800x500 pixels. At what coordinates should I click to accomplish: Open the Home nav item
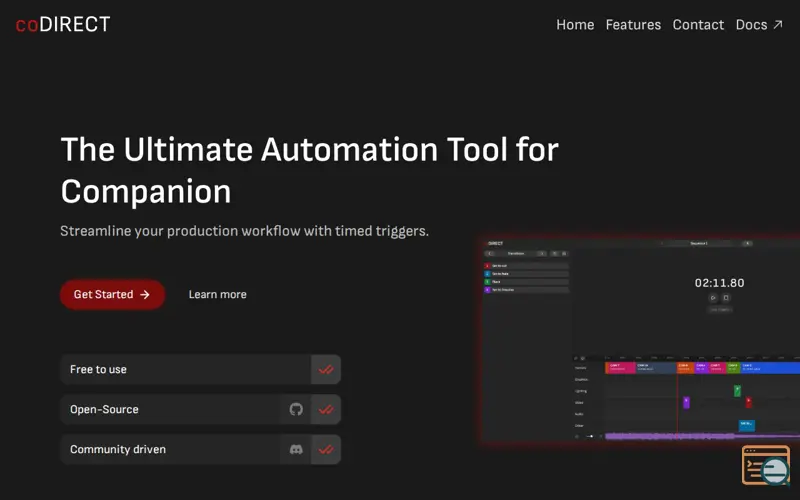coord(575,24)
